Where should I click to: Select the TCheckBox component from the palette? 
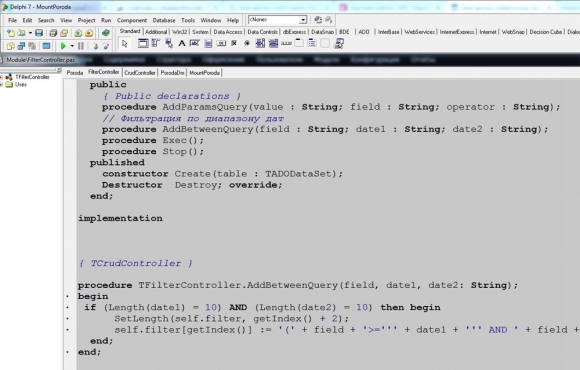click(x=234, y=43)
